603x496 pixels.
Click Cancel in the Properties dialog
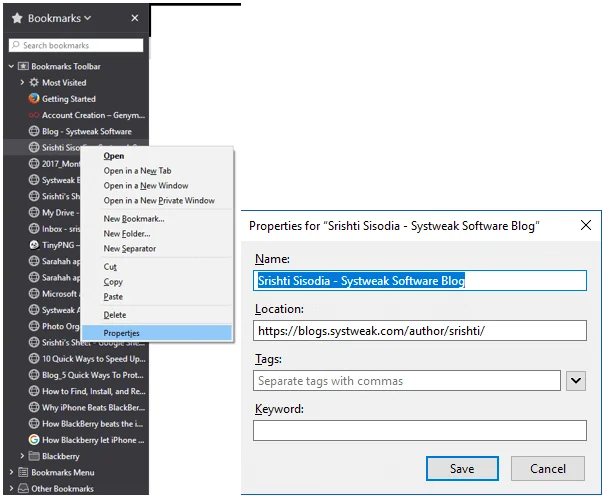pyautogui.click(x=547, y=468)
